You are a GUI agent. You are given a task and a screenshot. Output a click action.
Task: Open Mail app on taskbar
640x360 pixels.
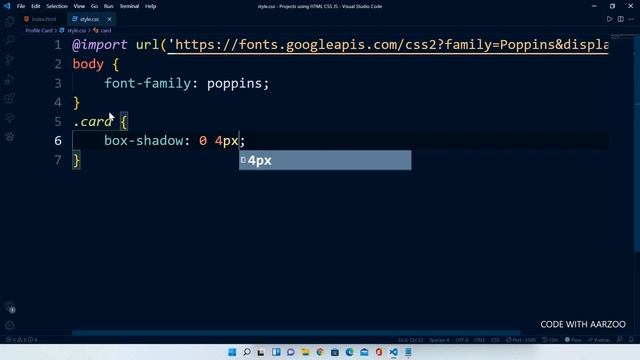point(364,352)
